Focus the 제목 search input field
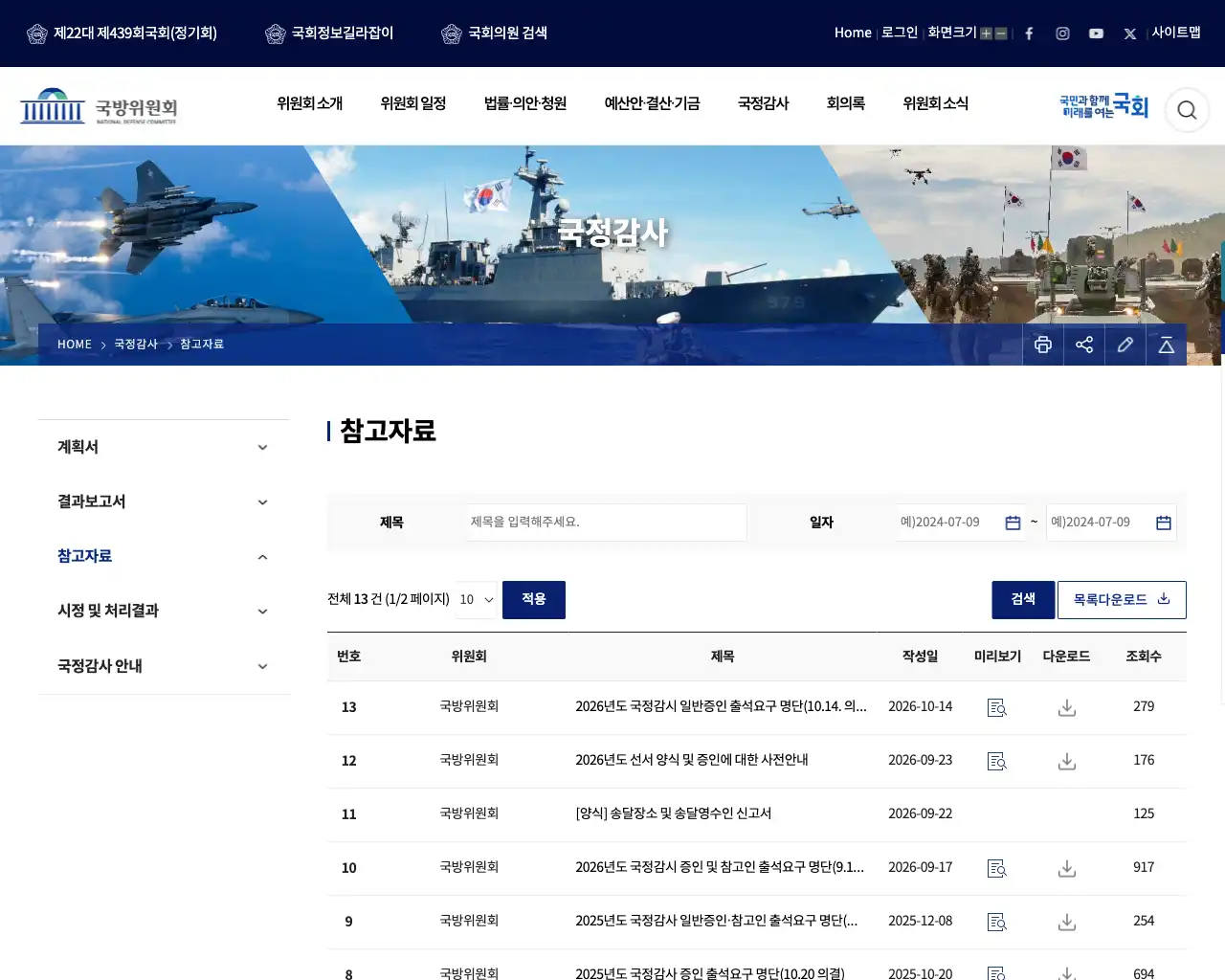Viewport: 1225px width, 980px height. 607,523
